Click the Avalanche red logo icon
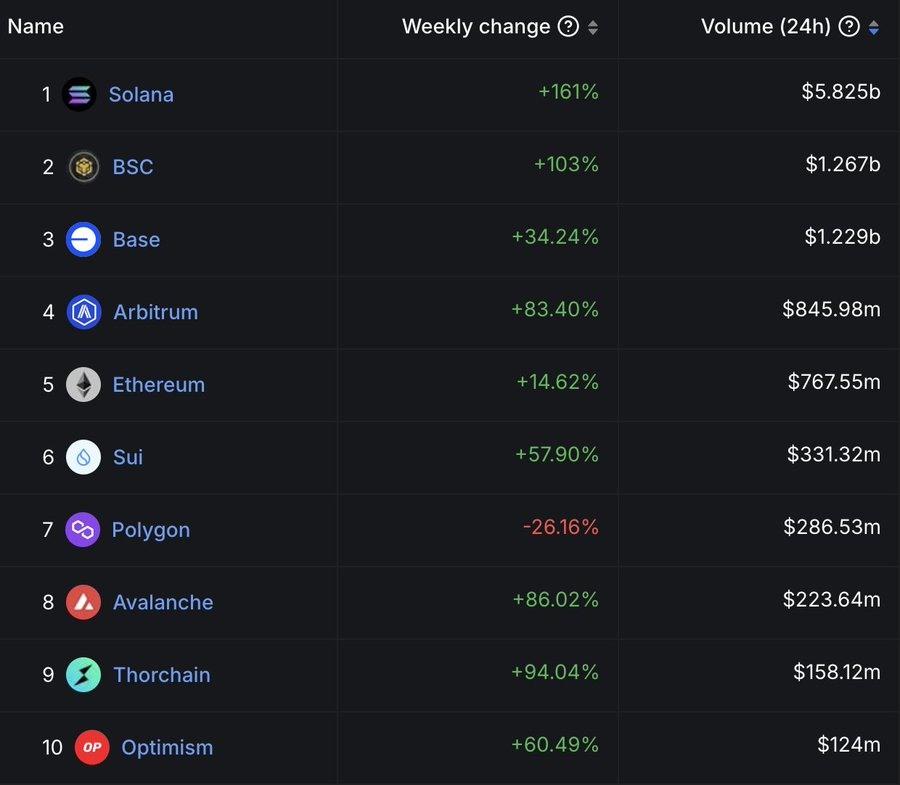The height and width of the screenshot is (785, 900). (x=83, y=602)
